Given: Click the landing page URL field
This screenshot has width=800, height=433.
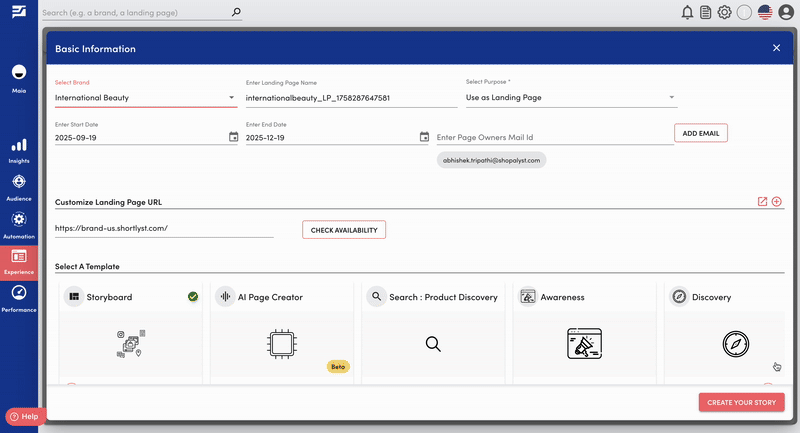Looking at the screenshot, I should tap(164, 228).
